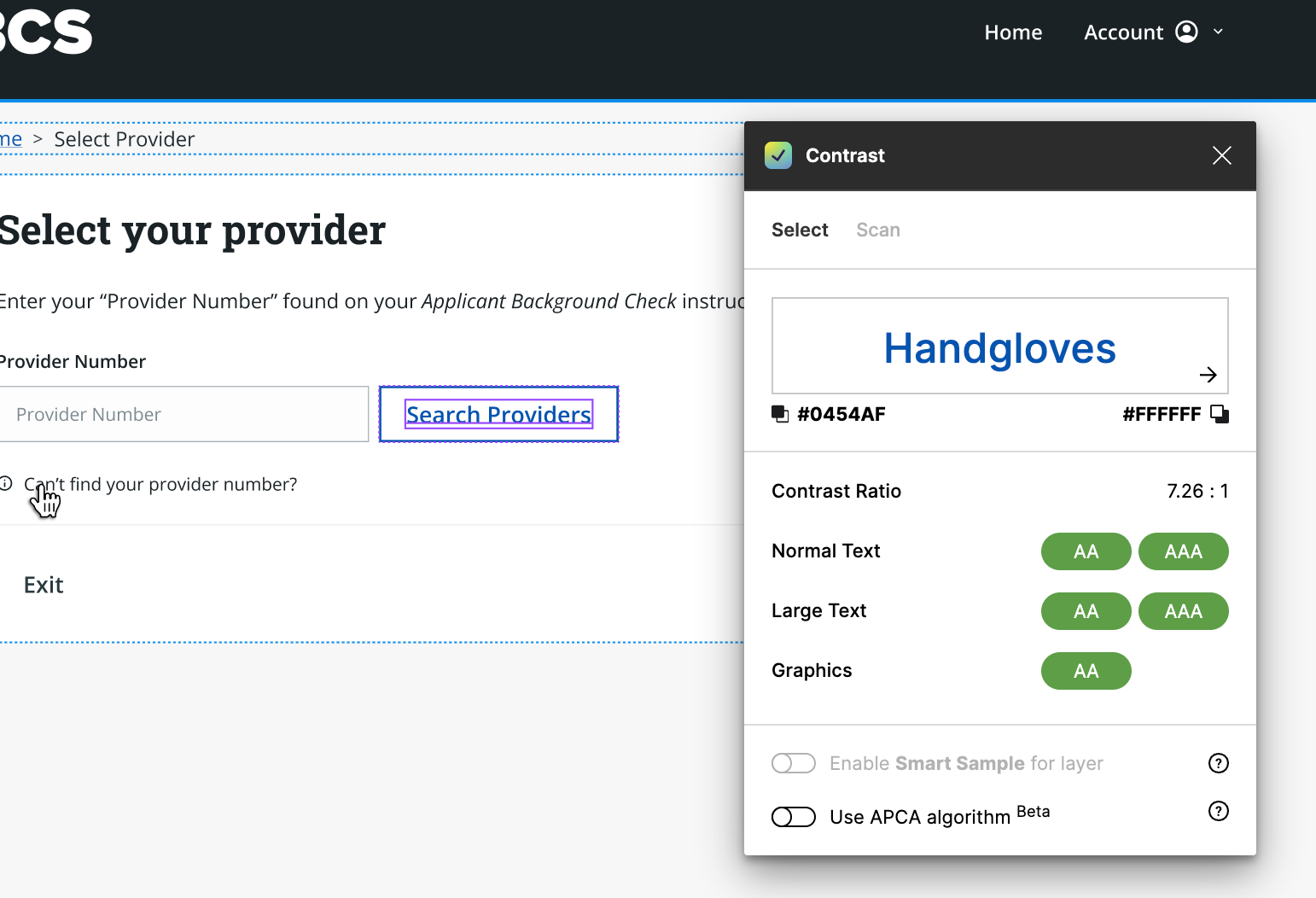Click the Account profile avatar icon

[1187, 32]
